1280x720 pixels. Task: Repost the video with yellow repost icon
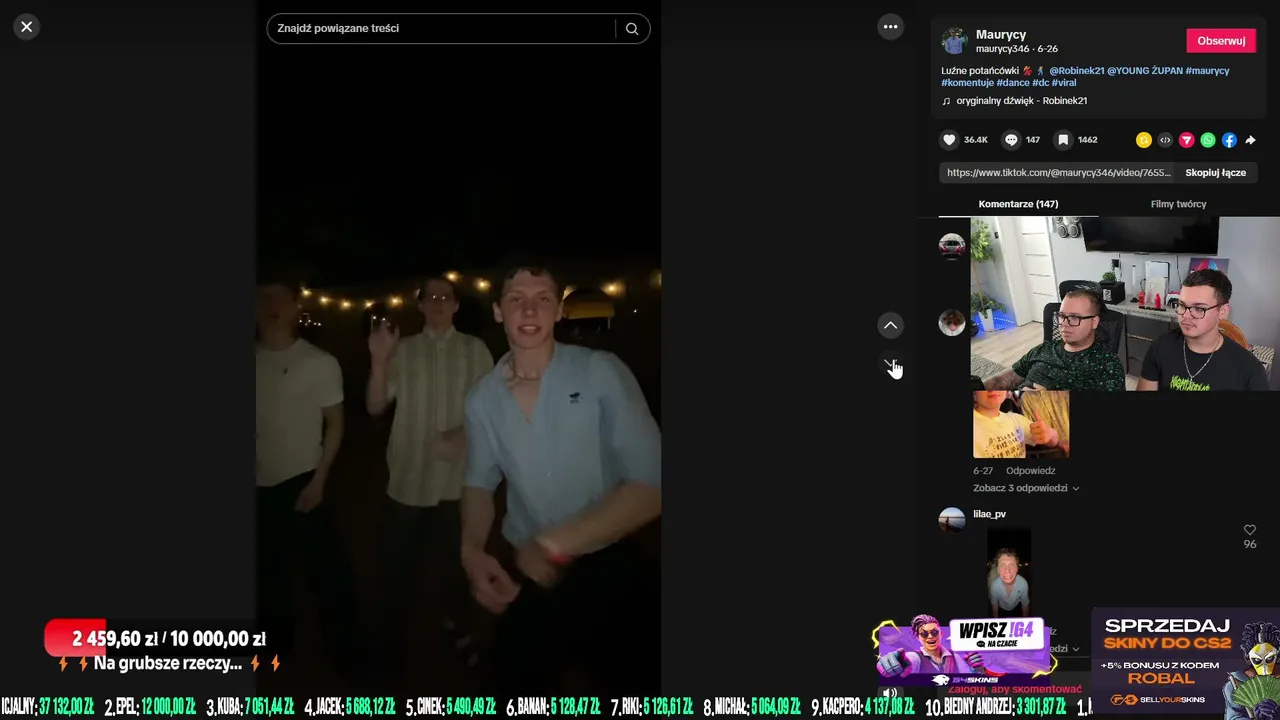[1144, 140]
